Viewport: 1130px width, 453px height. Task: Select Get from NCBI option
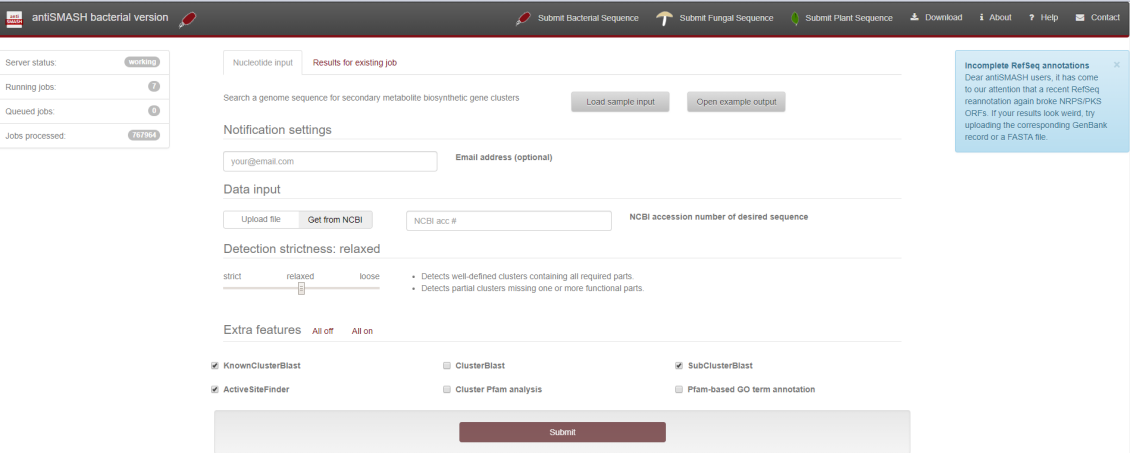[x=335, y=220]
